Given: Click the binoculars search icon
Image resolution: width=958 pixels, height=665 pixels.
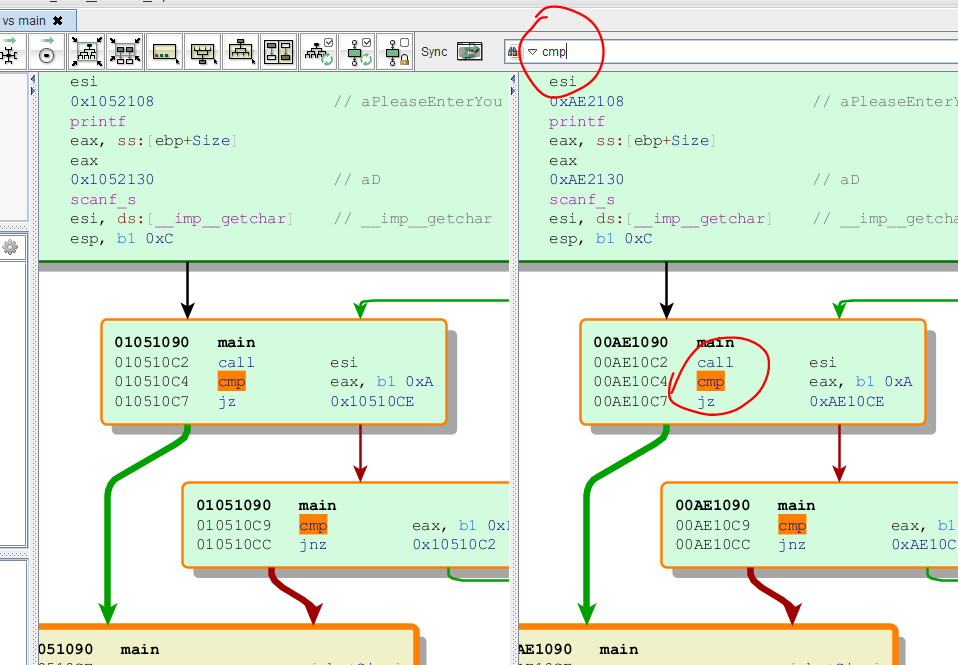Looking at the screenshot, I should tap(514, 52).
